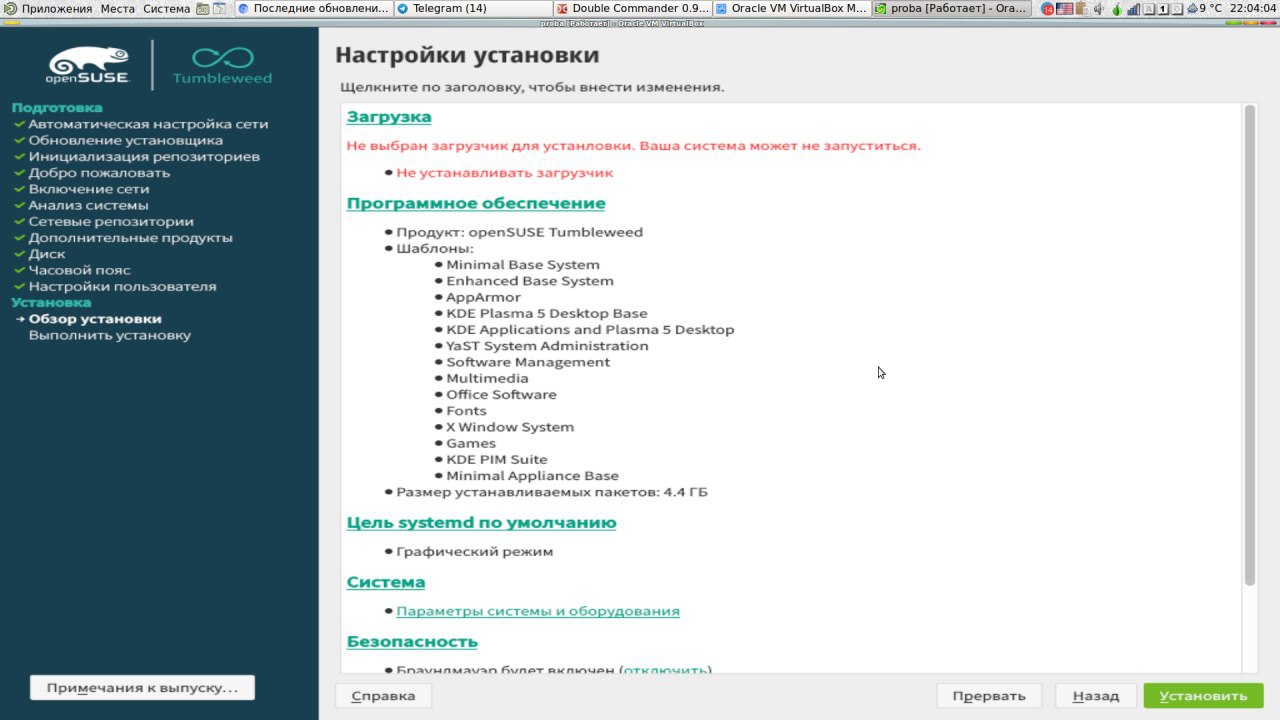Click the weather 9 °C applet
1280x720 pixels.
point(1204,9)
